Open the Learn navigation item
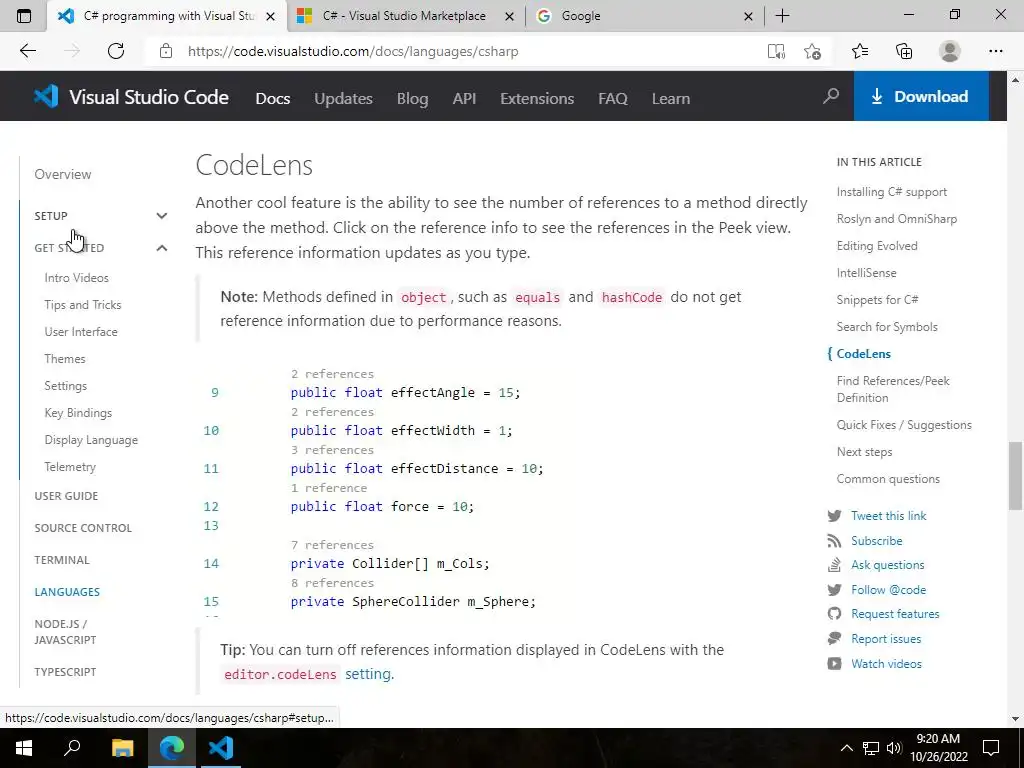This screenshot has width=1024, height=768. 671,99
